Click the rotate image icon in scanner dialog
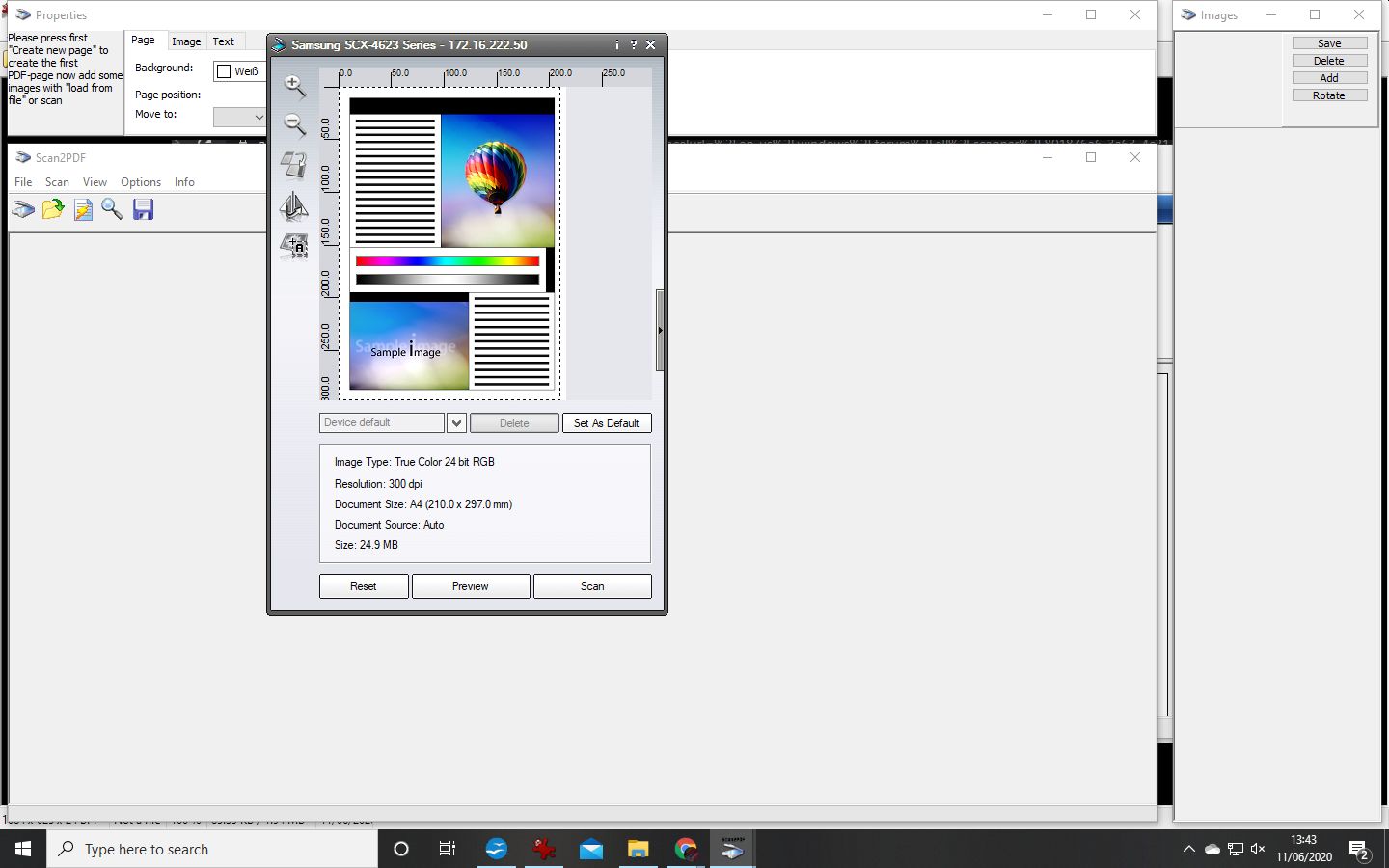Image resolution: width=1389 pixels, height=868 pixels. click(x=293, y=165)
